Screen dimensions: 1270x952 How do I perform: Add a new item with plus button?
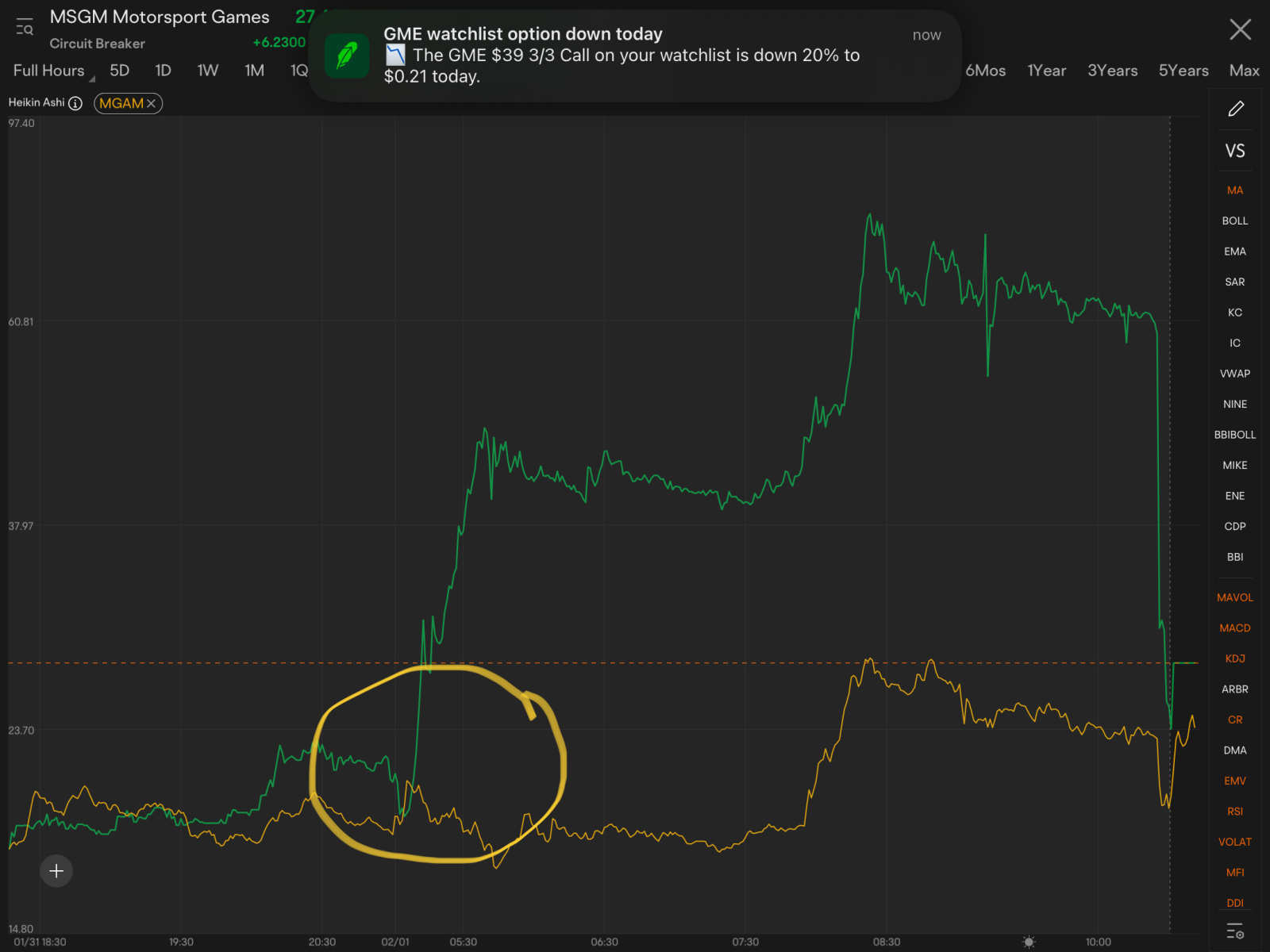pyautogui.click(x=56, y=871)
